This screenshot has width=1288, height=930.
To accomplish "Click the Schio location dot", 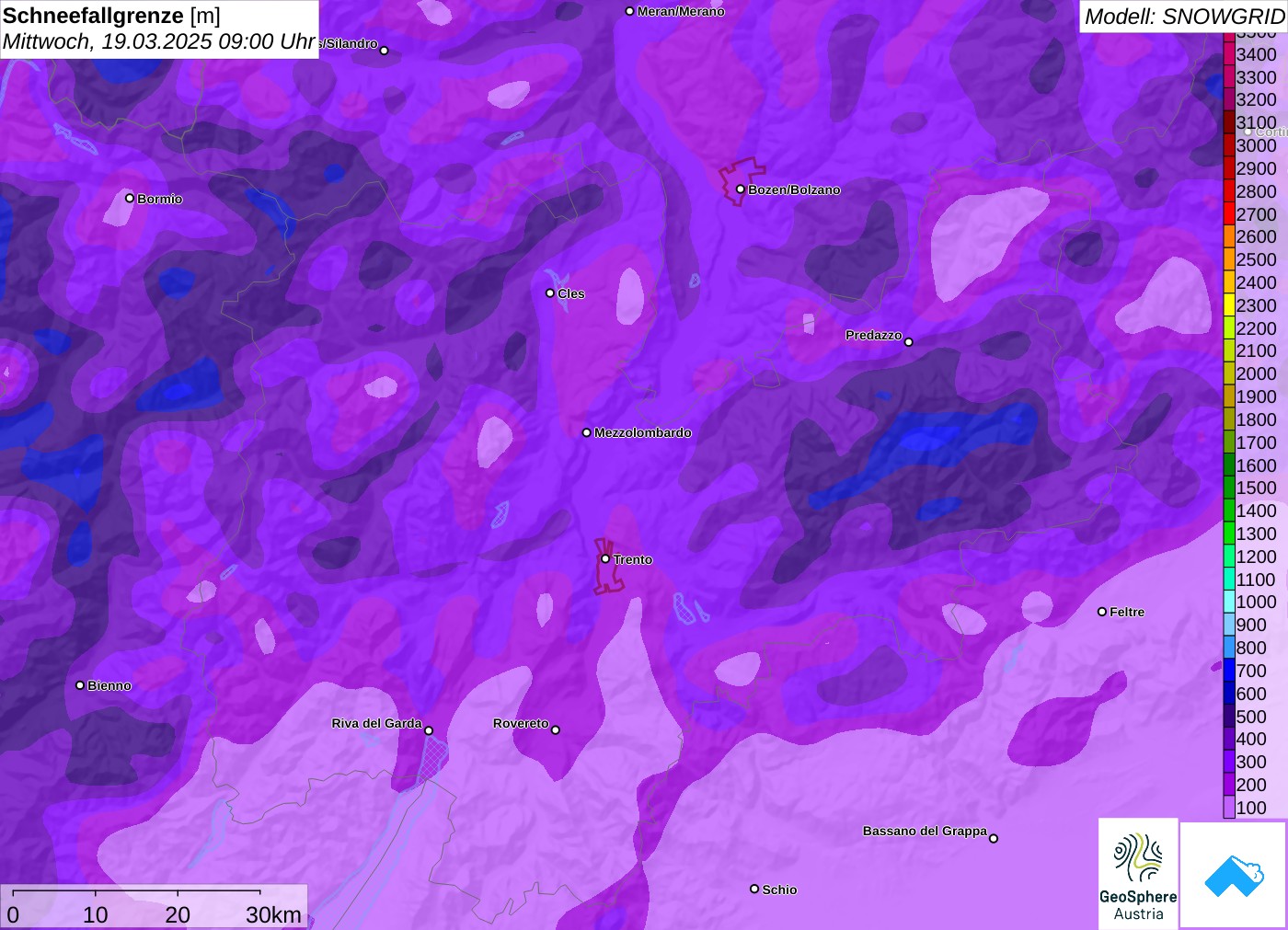I will point(754,889).
